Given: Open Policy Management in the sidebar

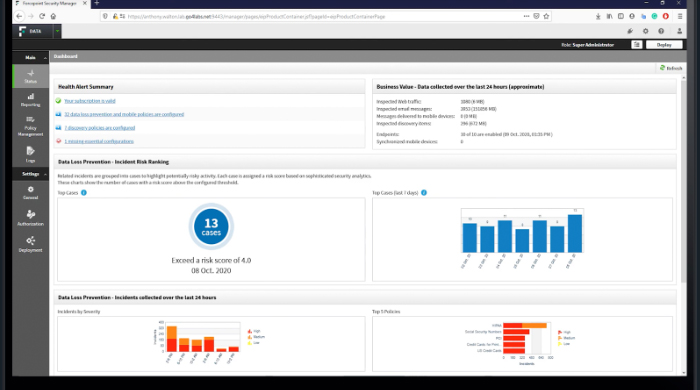Looking at the screenshot, I should pos(30,126).
